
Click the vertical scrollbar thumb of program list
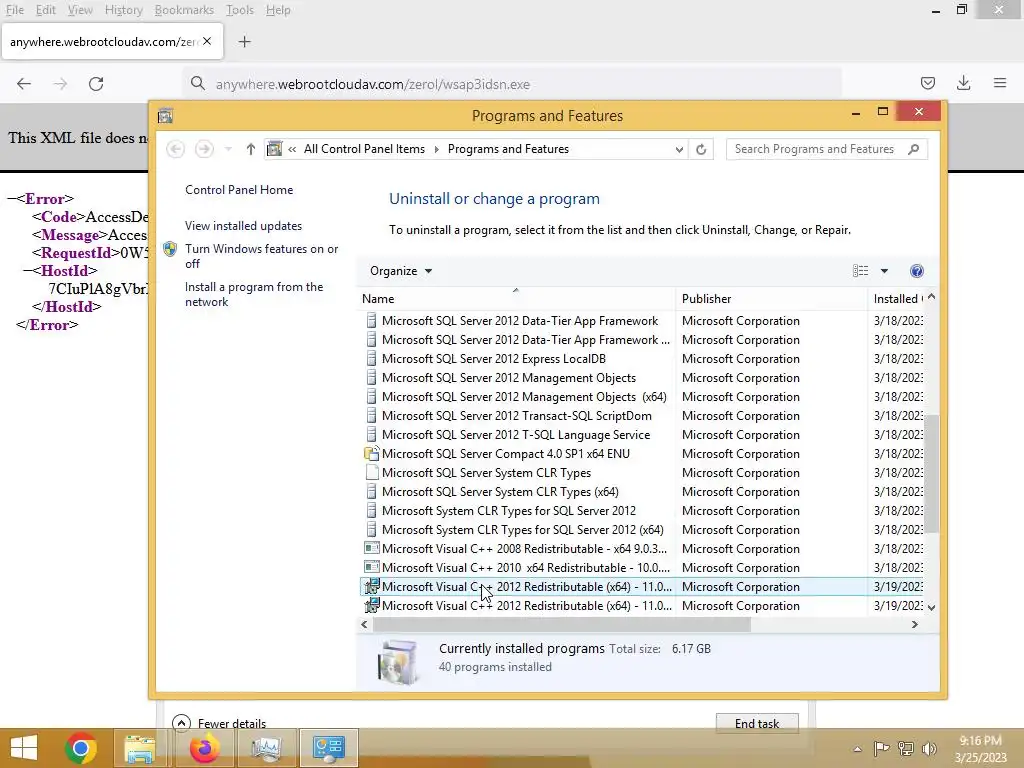coord(931,473)
